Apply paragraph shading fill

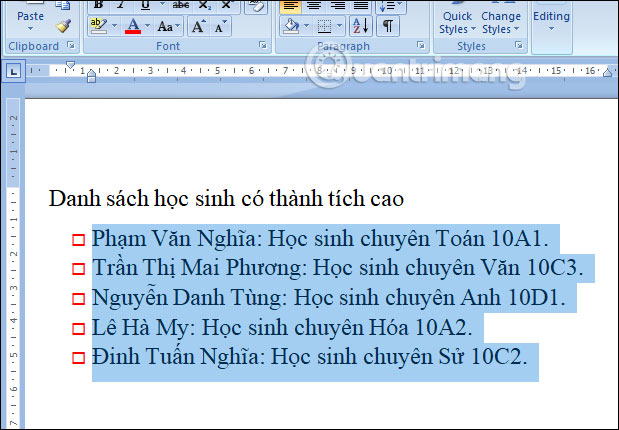click(291, 26)
